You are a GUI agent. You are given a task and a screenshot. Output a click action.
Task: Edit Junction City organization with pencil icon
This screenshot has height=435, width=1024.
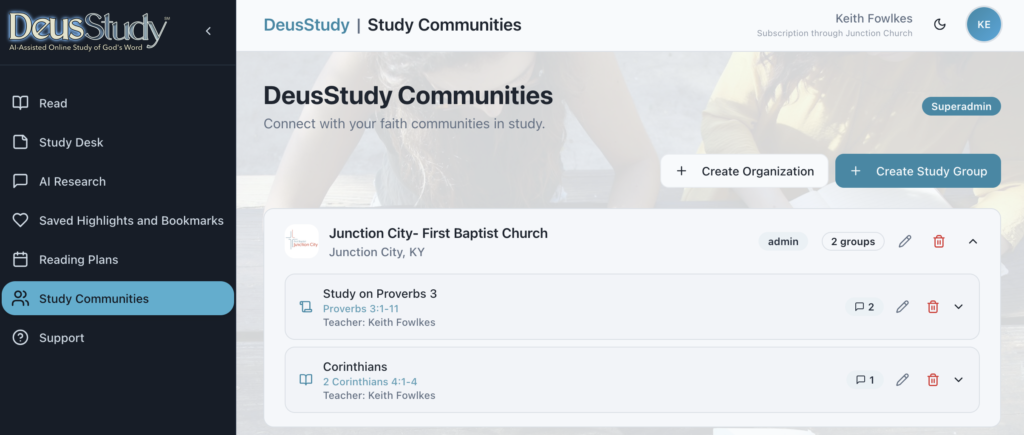[x=905, y=241]
